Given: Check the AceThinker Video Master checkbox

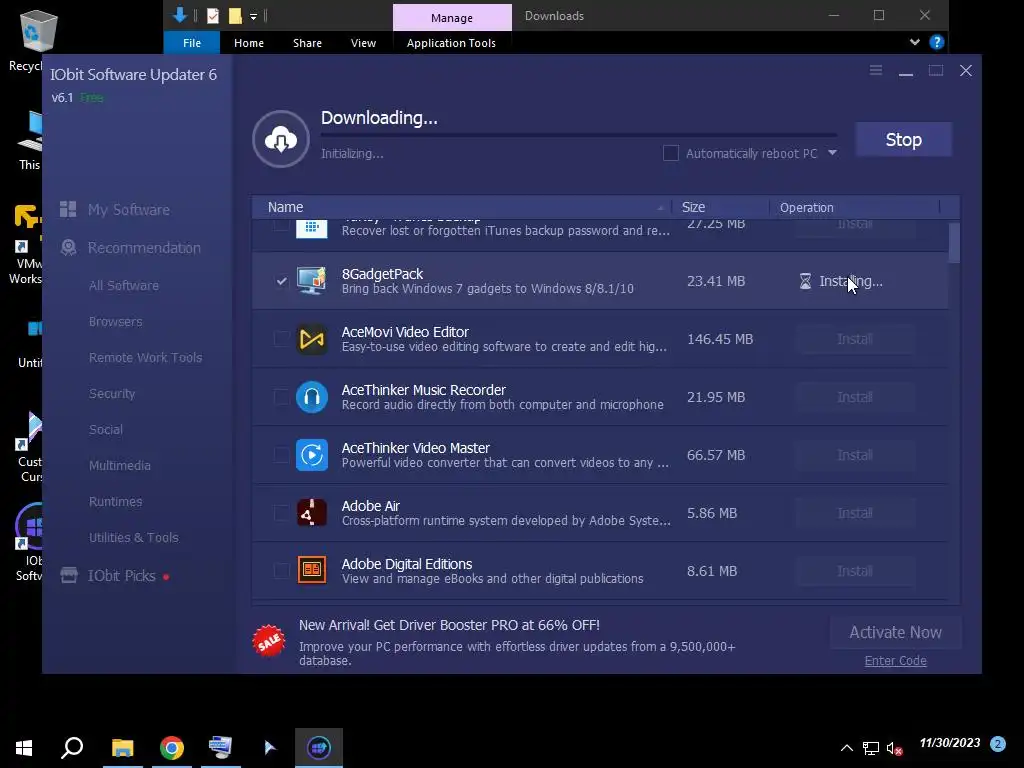Looking at the screenshot, I should tap(281, 455).
